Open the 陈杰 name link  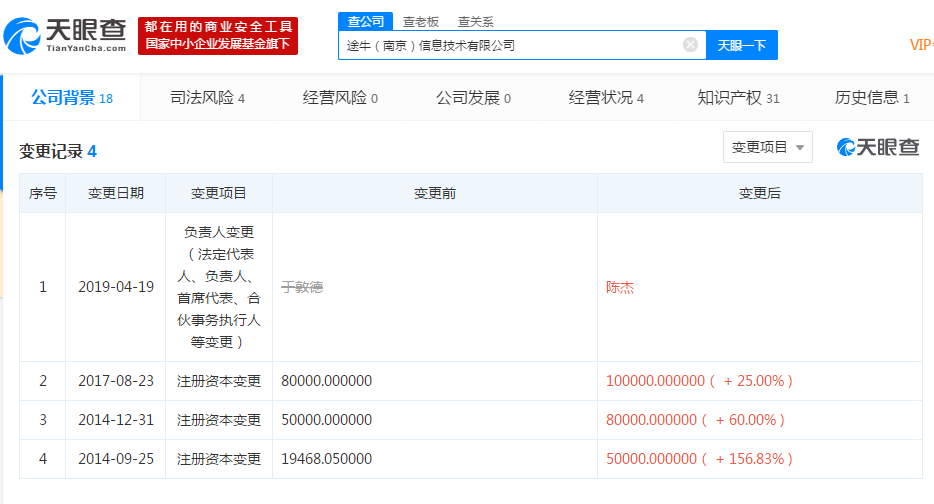click(620, 287)
